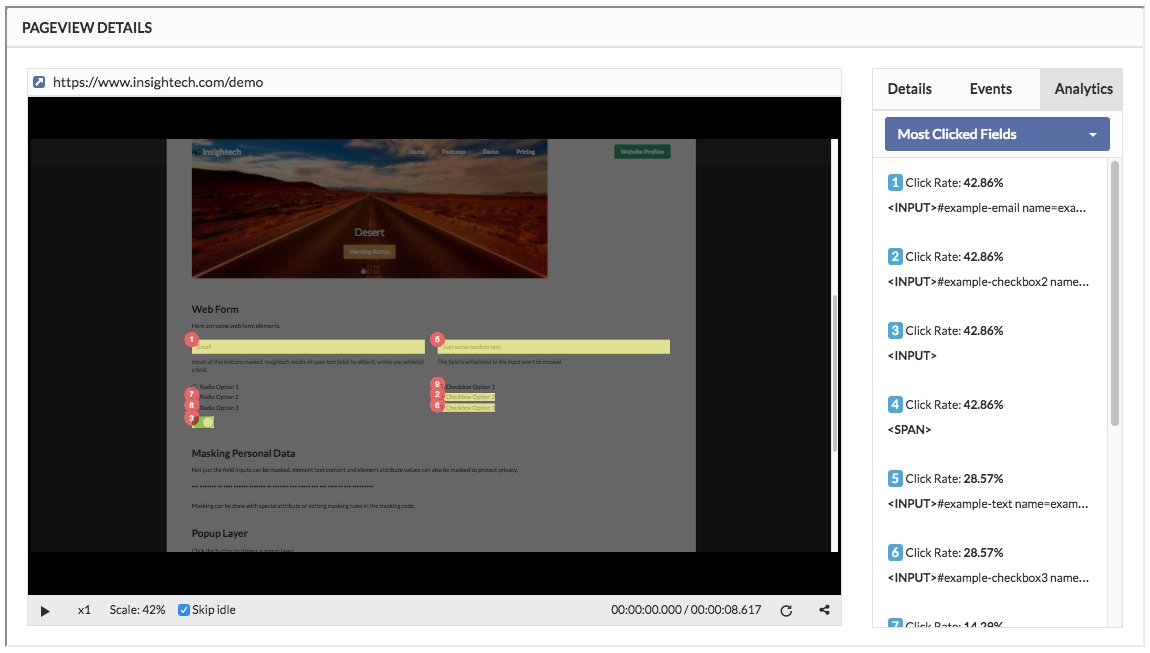This screenshot has height=653, width=1150.
Task: Click red marker 3 on the green toggle
Action: (x=191, y=418)
